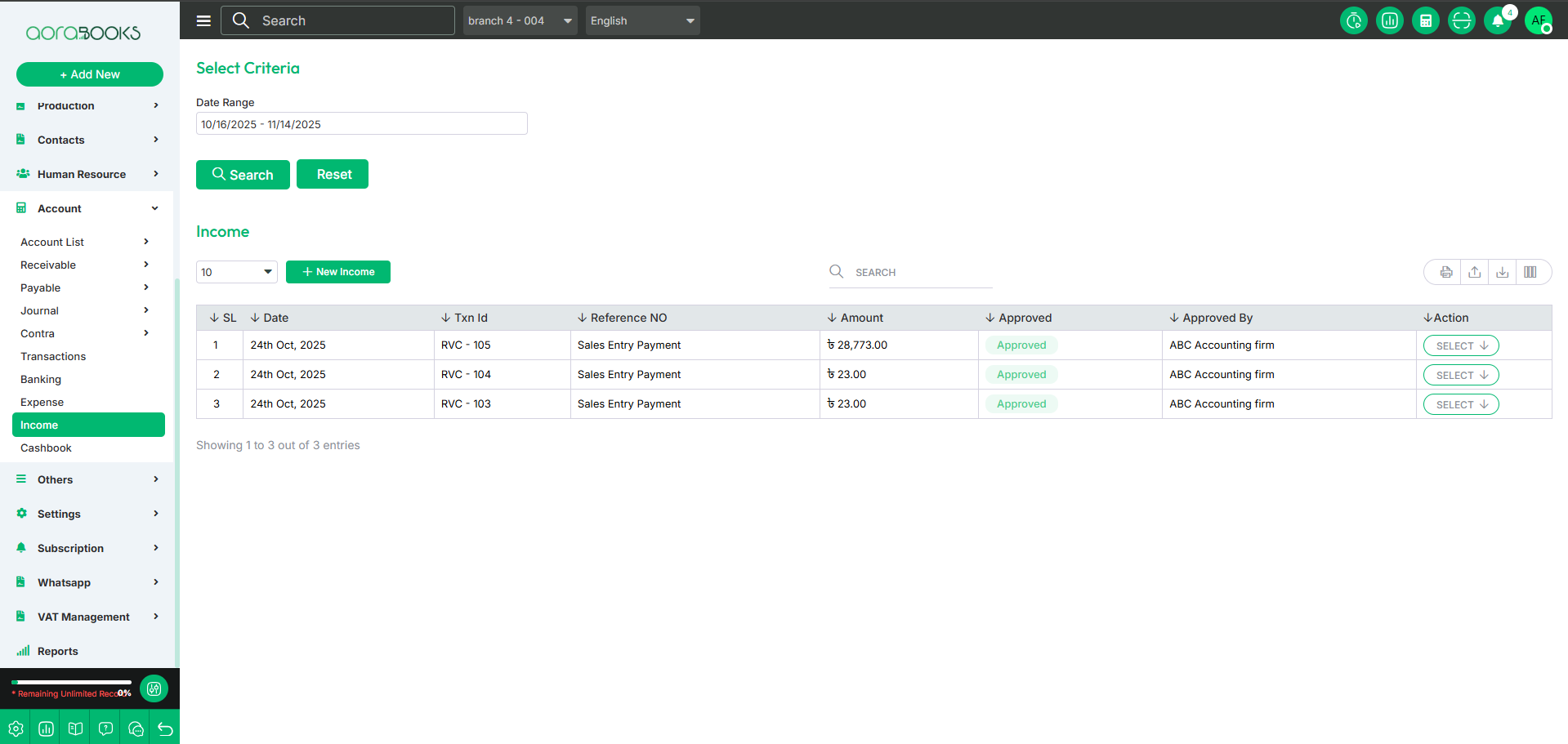Click the help question icon in bottom bar

click(x=105, y=728)
